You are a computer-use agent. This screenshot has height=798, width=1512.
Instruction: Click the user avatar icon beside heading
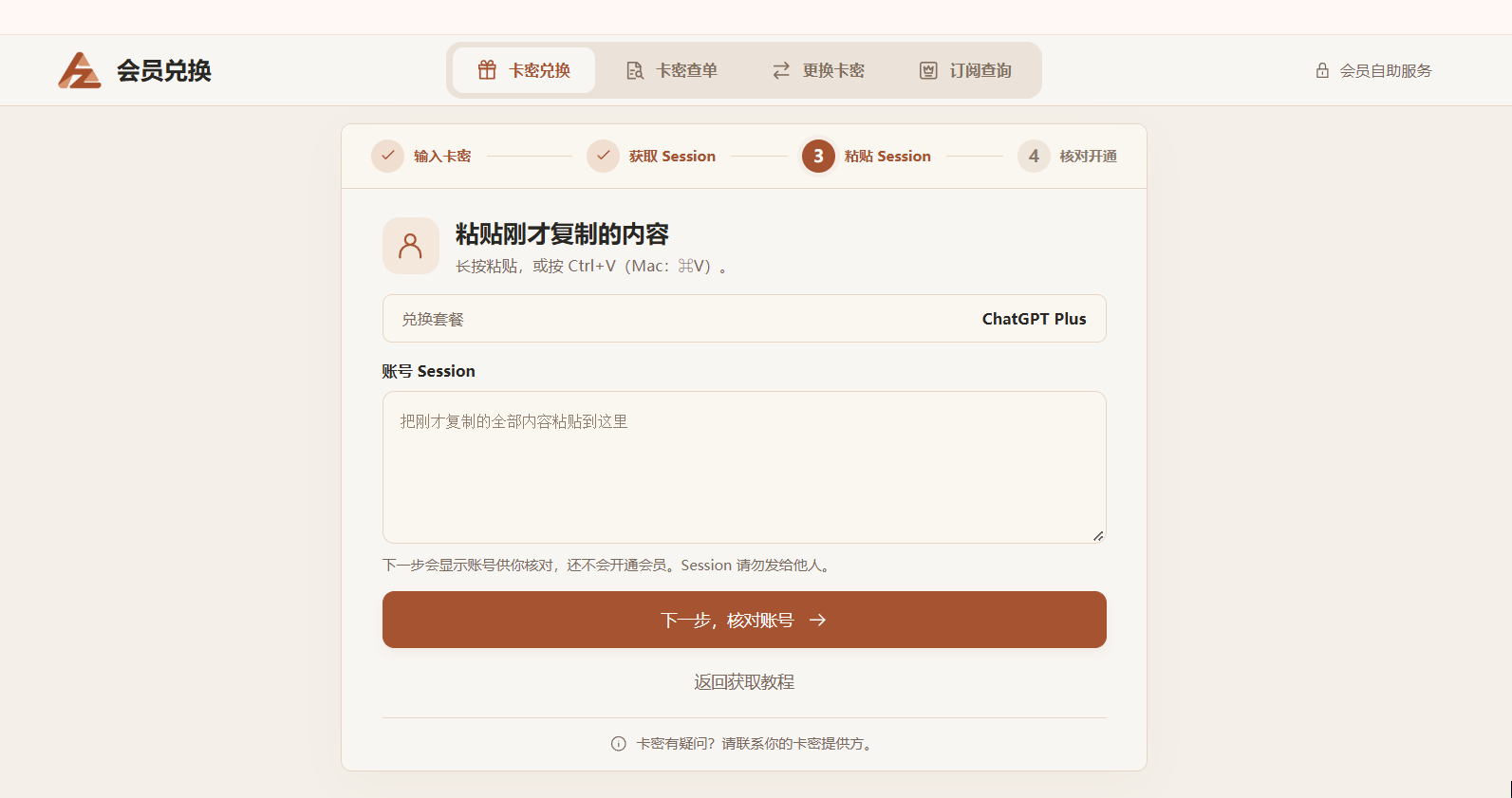pos(411,246)
